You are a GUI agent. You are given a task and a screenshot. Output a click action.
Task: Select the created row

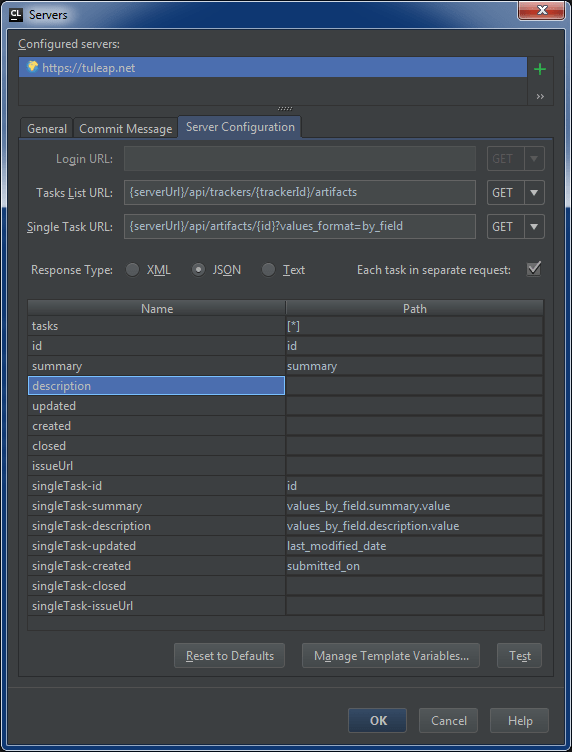coord(286,426)
